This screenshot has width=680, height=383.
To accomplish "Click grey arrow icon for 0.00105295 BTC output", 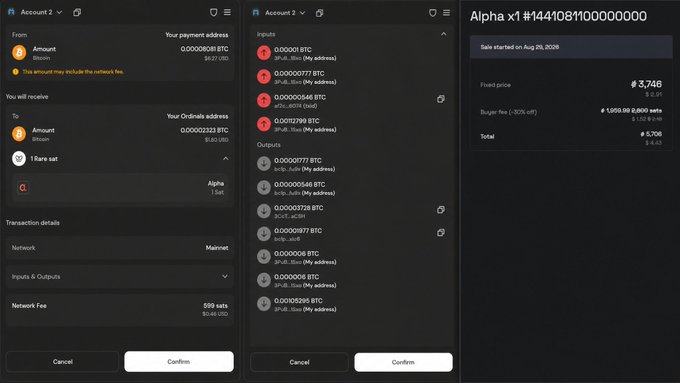I will pos(264,304).
